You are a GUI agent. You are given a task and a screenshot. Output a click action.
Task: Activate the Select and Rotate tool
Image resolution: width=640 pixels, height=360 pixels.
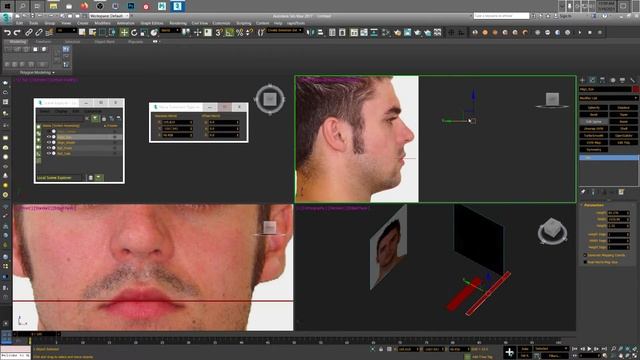coord(134,33)
